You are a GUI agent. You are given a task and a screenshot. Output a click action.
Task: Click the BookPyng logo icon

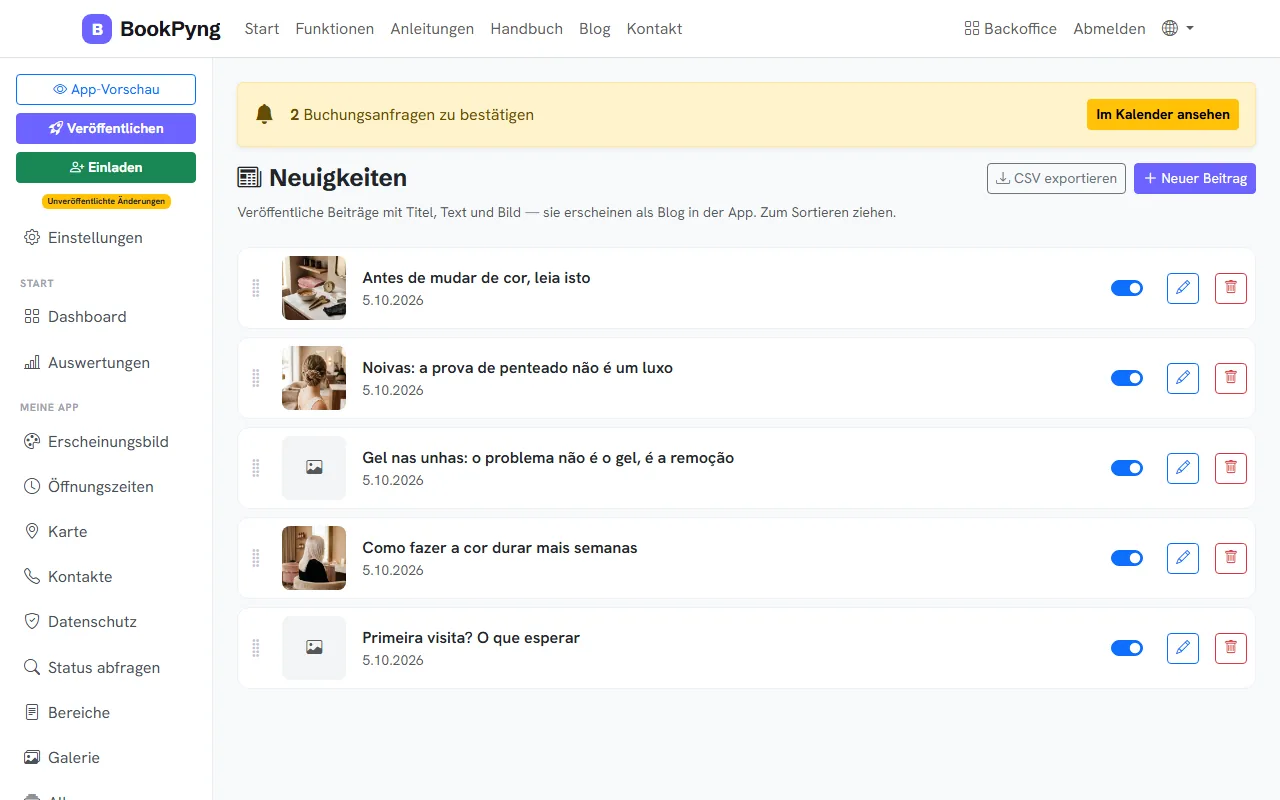(97, 29)
